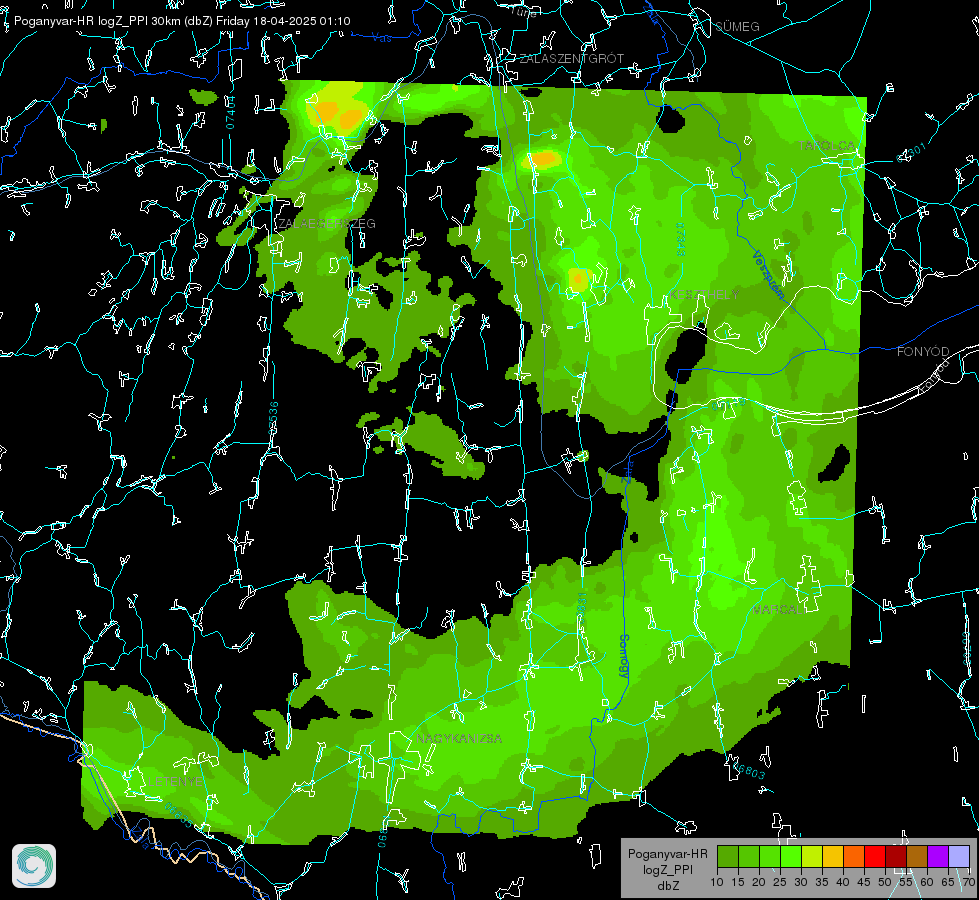
Task: Click the FONYÓD city label
Action: (x=923, y=352)
